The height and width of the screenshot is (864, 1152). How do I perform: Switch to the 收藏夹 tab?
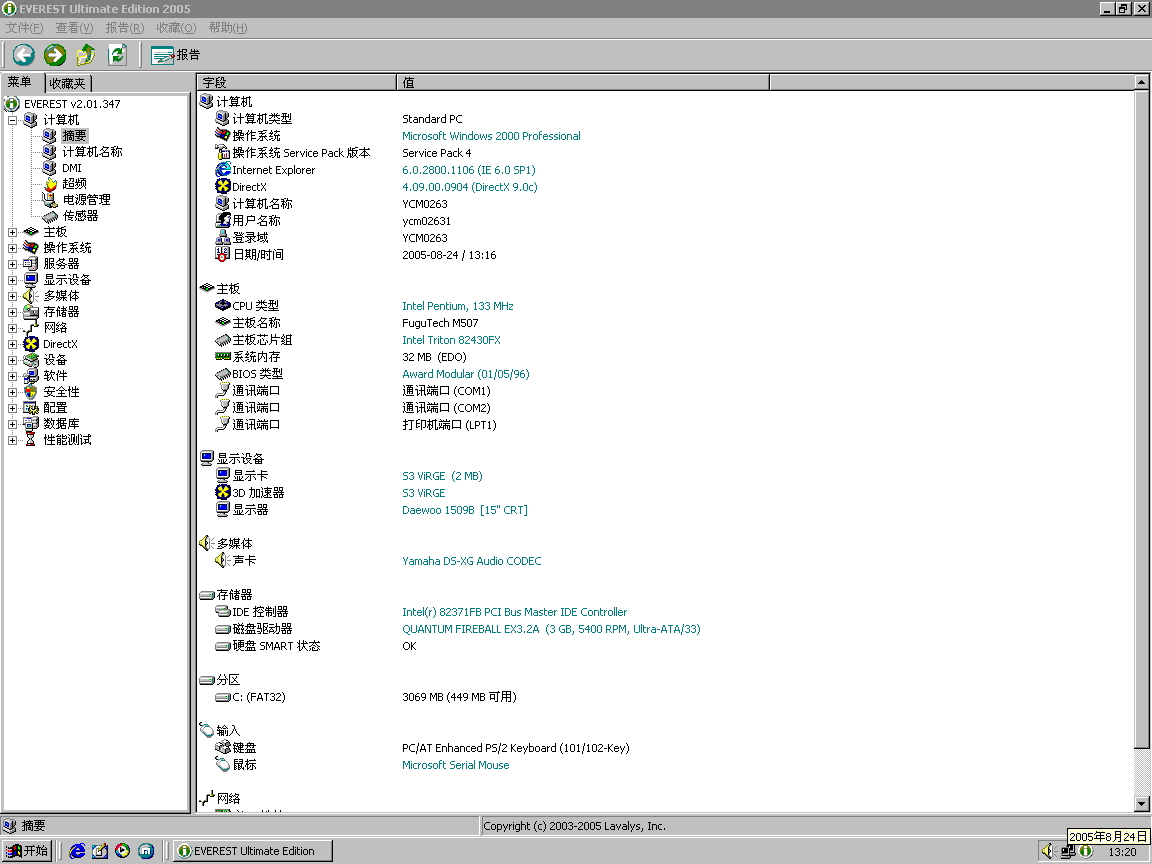[68, 83]
